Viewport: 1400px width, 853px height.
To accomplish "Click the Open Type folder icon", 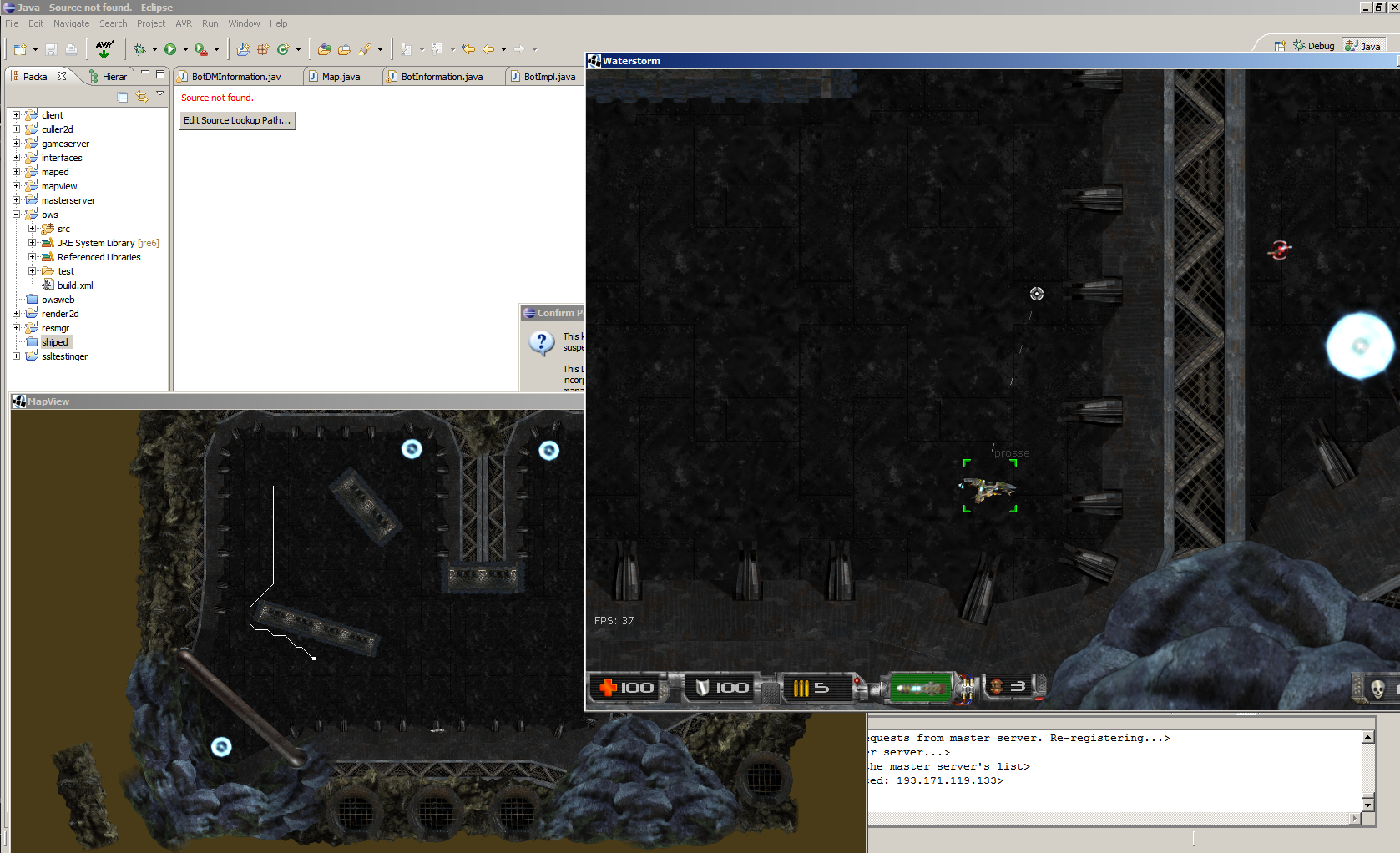I will (325, 49).
